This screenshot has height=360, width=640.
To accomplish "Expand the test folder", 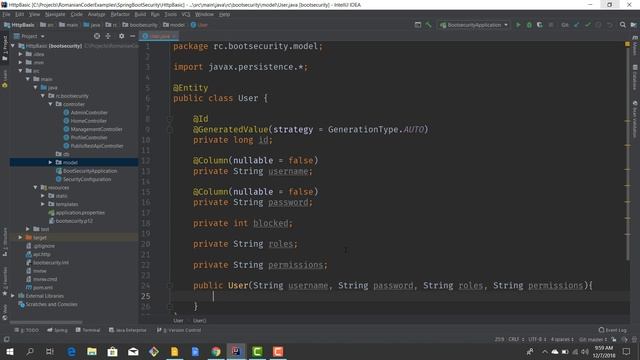I will [x=28, y=229].
